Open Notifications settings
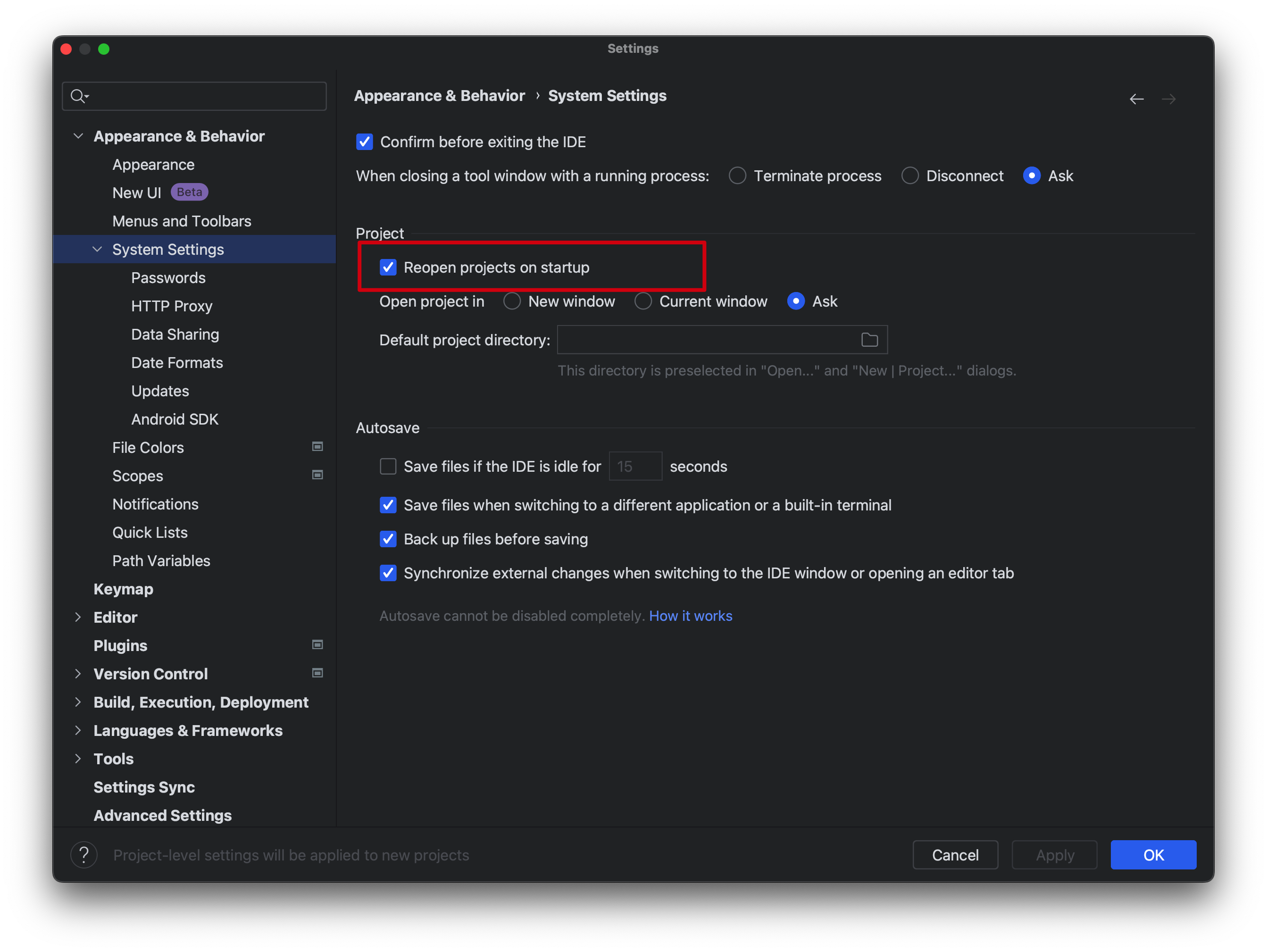The image size is (1267, 952). point(155,503)
